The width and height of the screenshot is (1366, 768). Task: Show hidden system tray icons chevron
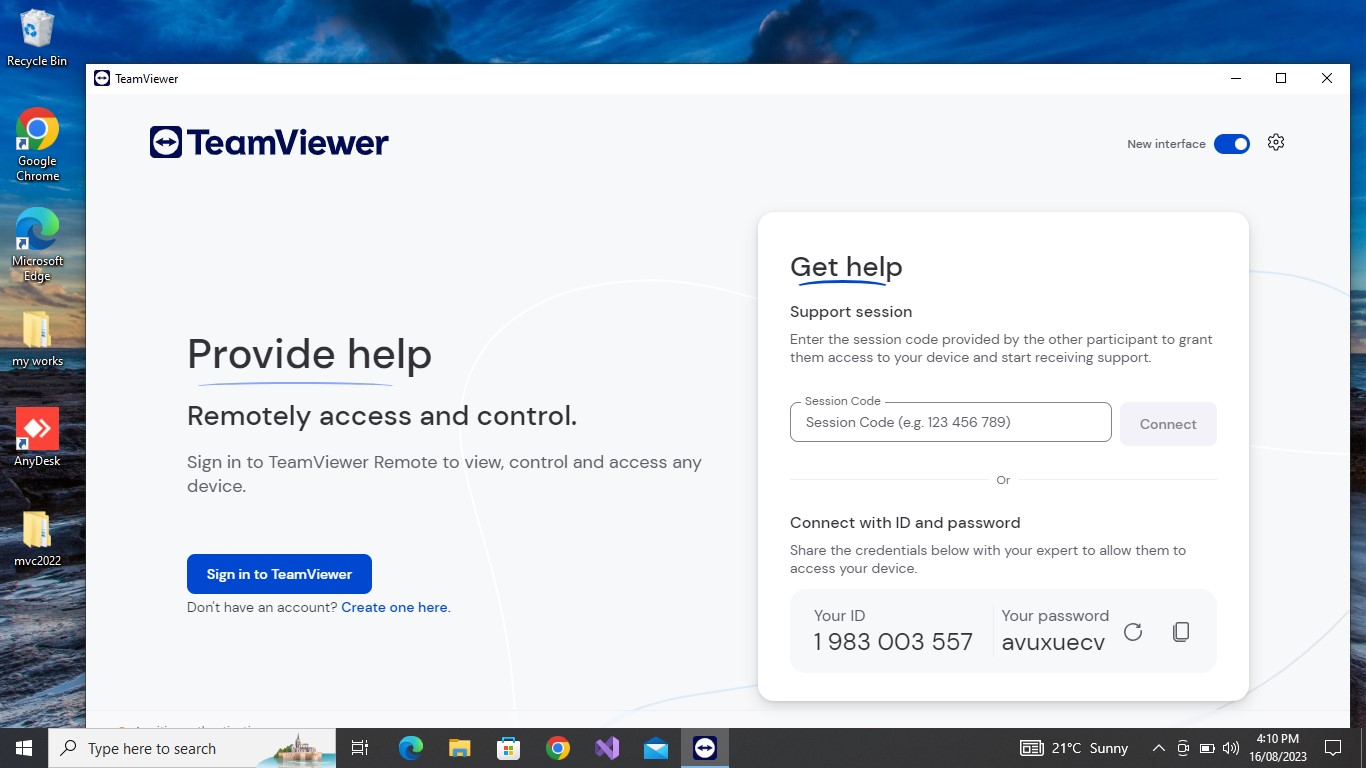tap(1158, 748)
